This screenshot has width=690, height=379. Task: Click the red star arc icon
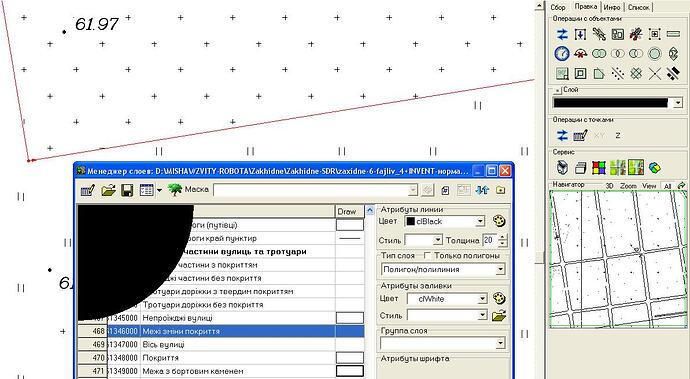[580, 54]
